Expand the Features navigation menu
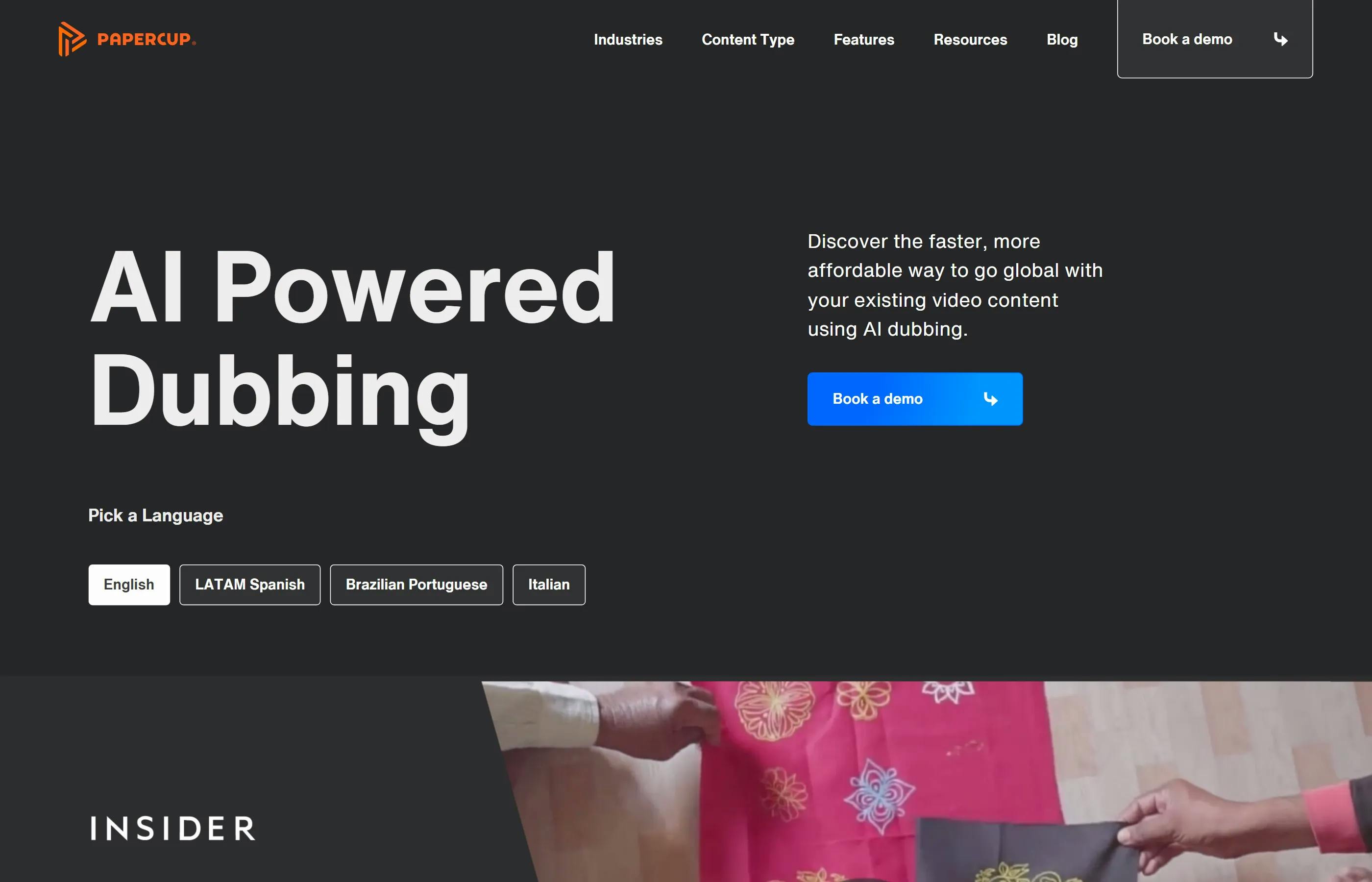 (x=863, y=40)
